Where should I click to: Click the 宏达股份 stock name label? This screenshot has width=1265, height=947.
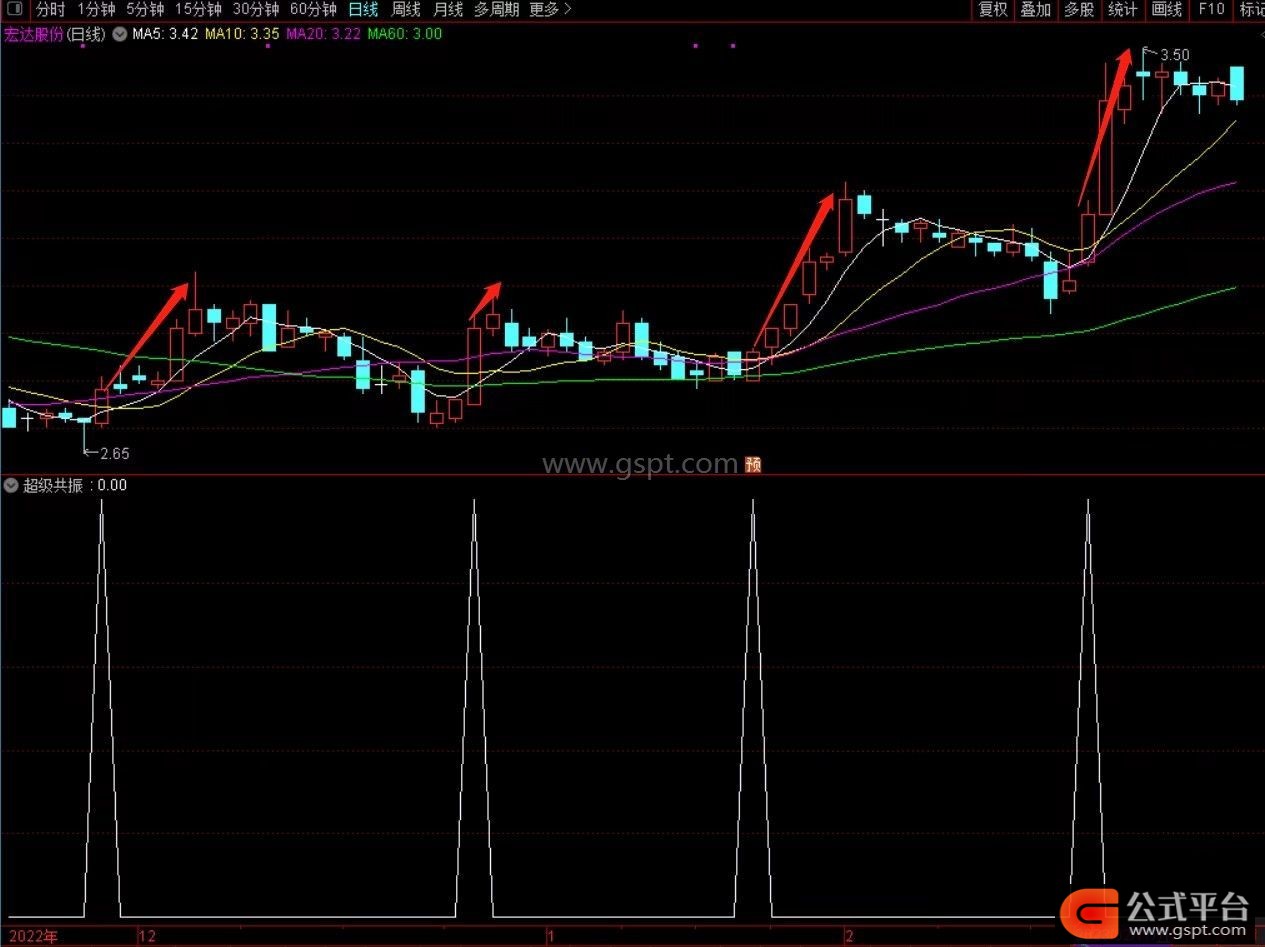pos(35,34)
